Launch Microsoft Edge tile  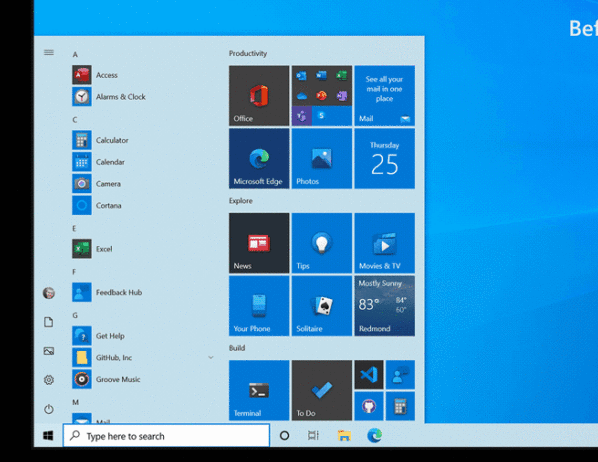click(259, 158)
